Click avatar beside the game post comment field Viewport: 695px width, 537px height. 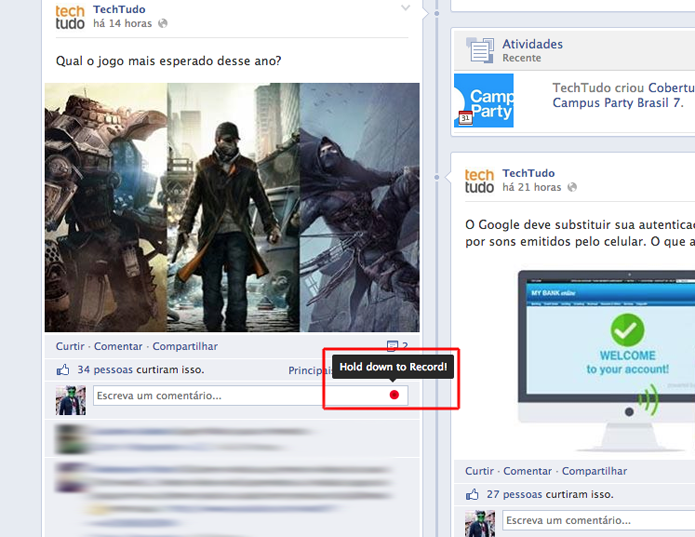(71, 400)
